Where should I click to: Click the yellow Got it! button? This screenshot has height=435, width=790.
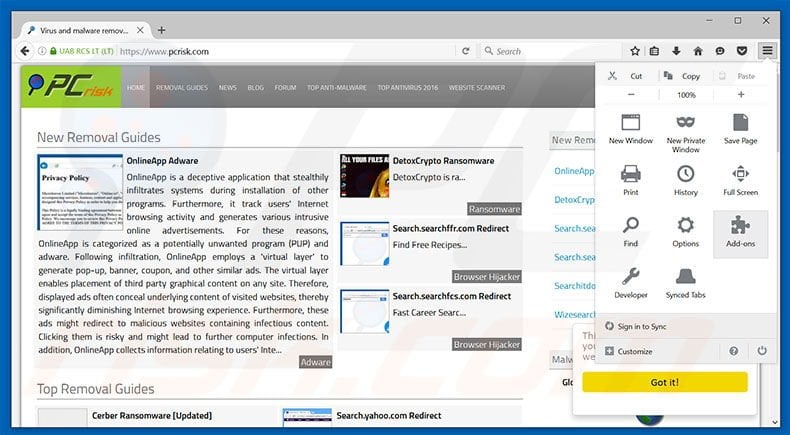(665, 382)
